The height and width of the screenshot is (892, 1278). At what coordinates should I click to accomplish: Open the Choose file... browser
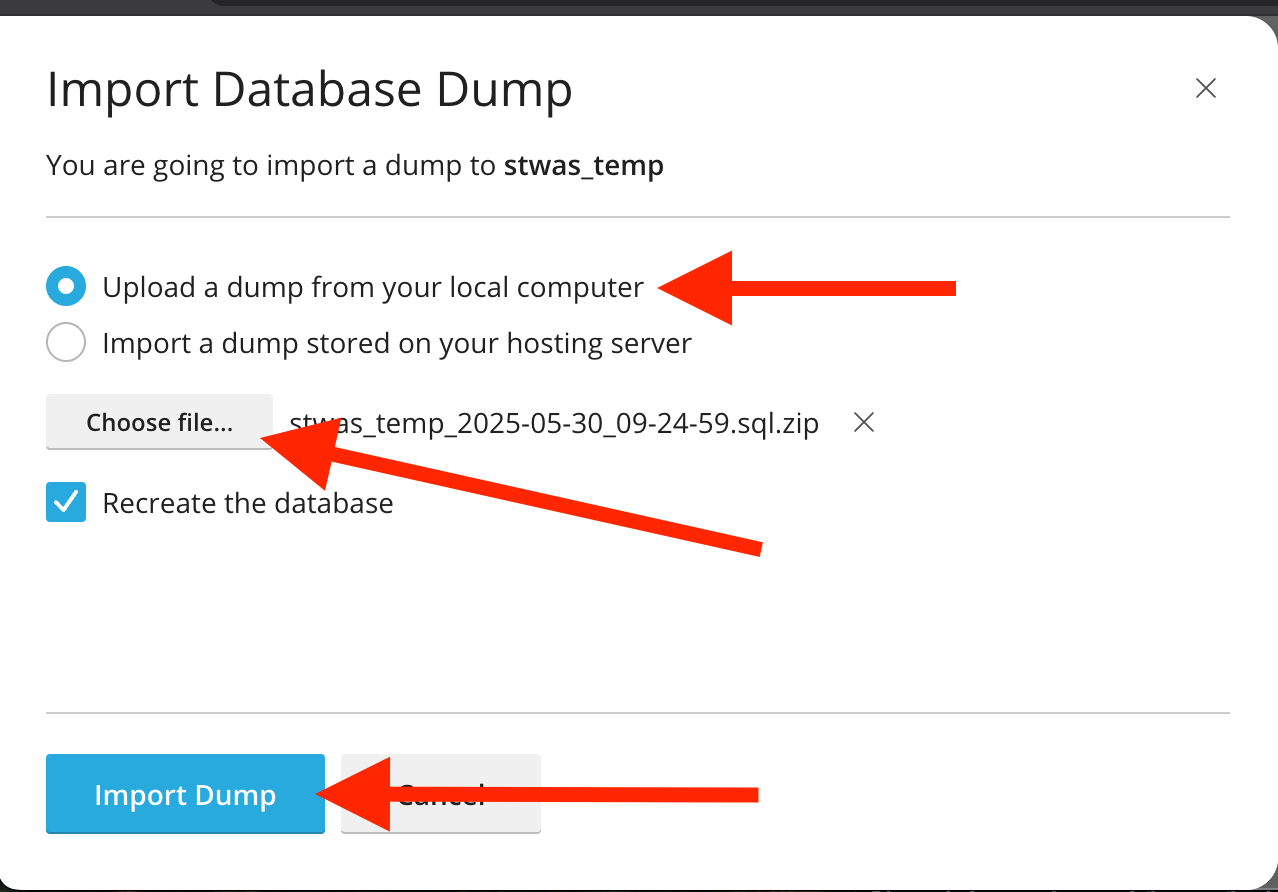point(159,423)
